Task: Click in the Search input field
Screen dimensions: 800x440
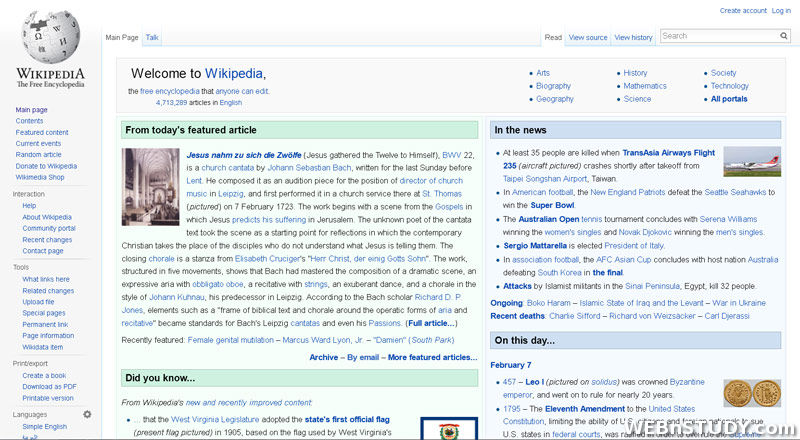Action: (719, 36)
